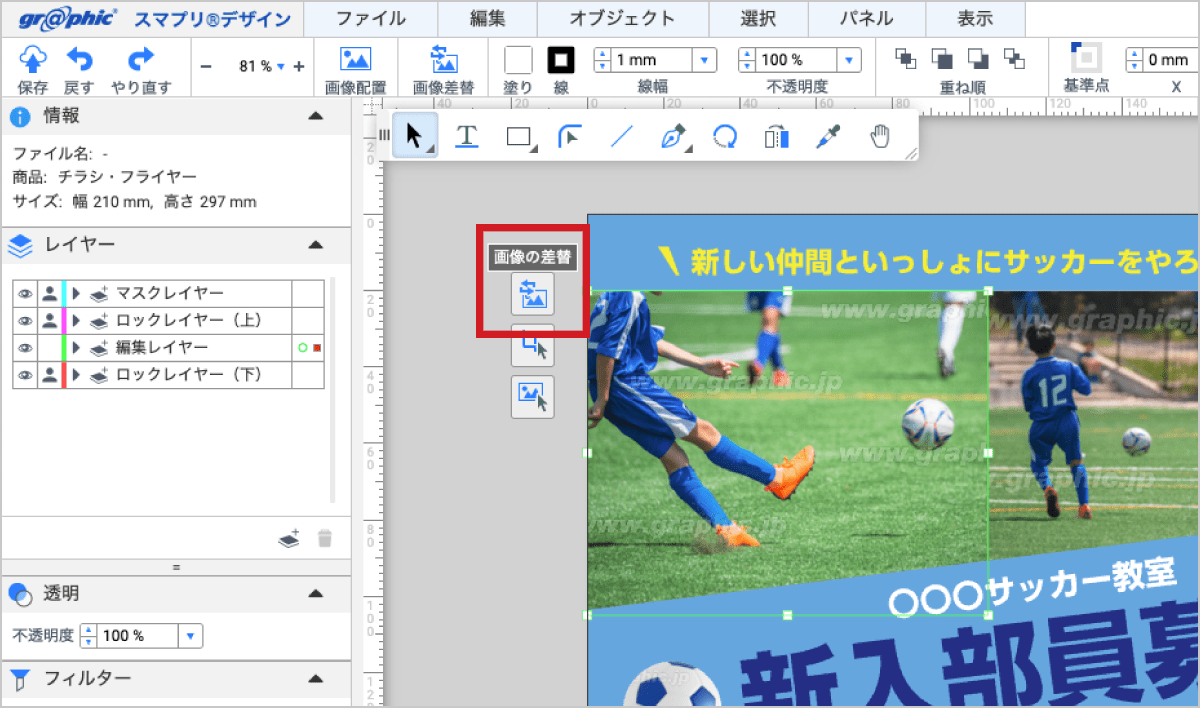Screen dimensions: 1200x708
Task: Collapse the レイヤー panel
Action: 316,244
